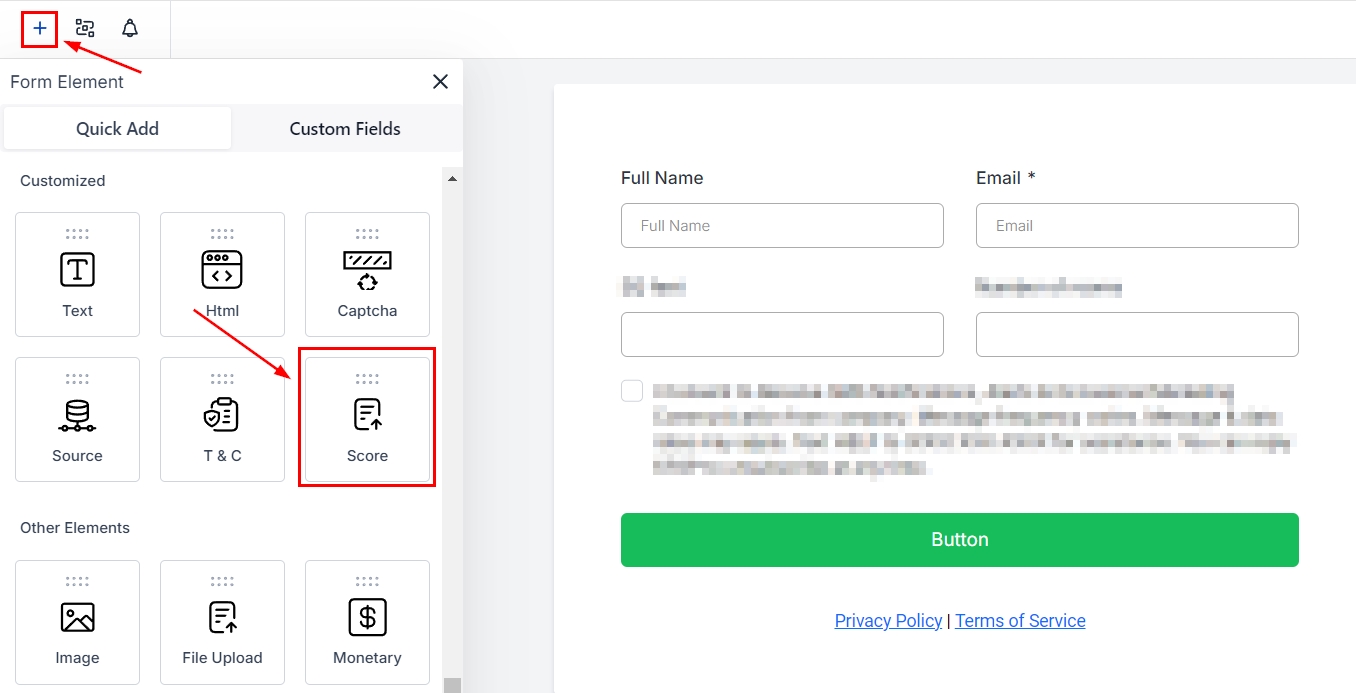Image resolution: width=1356 pixels, height=693 pixels.
Task: Click the Full Name input field
Action: [782, 226]
